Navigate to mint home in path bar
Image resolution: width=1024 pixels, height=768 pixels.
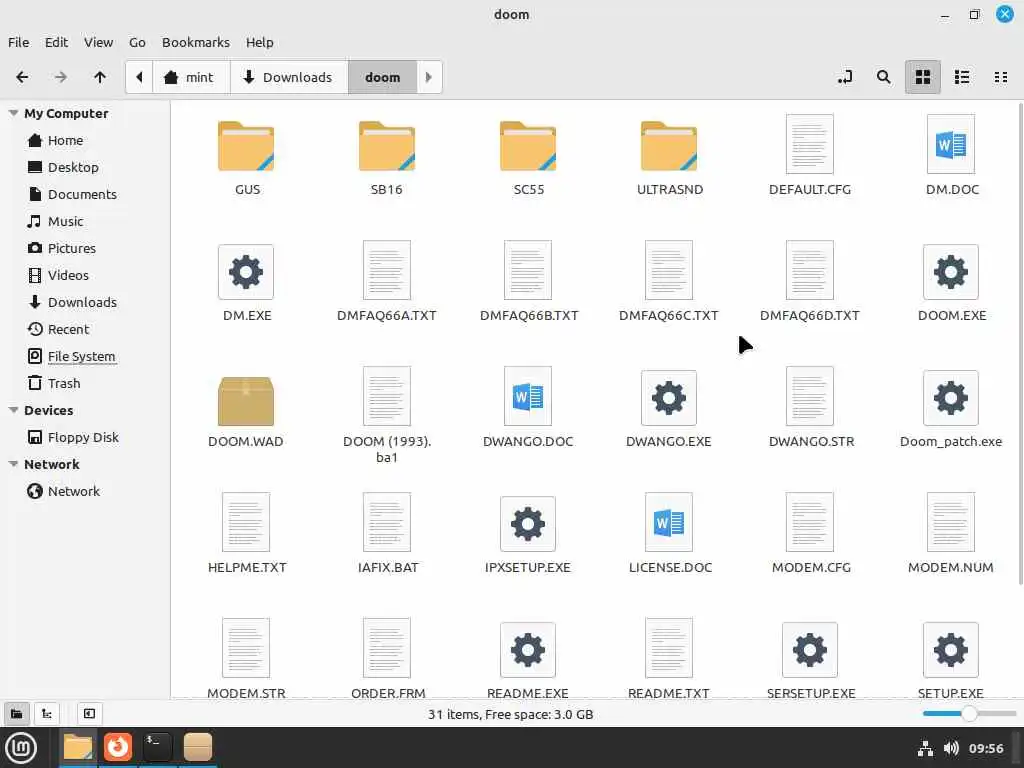(191, 77)
